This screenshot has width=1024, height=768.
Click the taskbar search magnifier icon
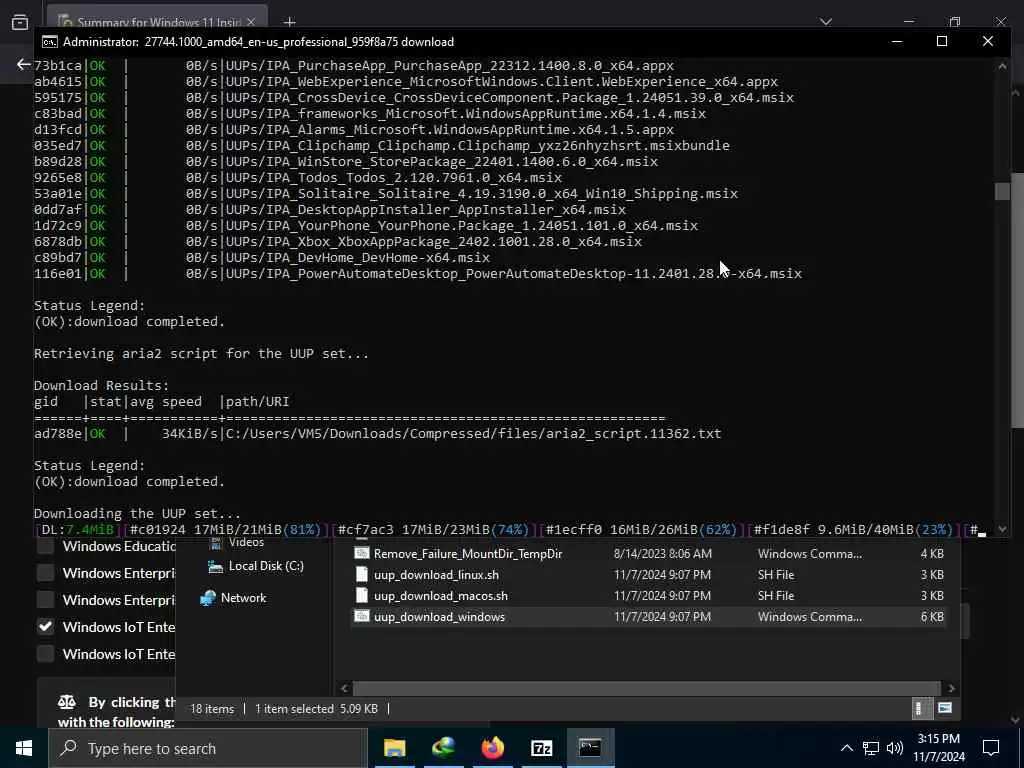[x=68, y=748]
